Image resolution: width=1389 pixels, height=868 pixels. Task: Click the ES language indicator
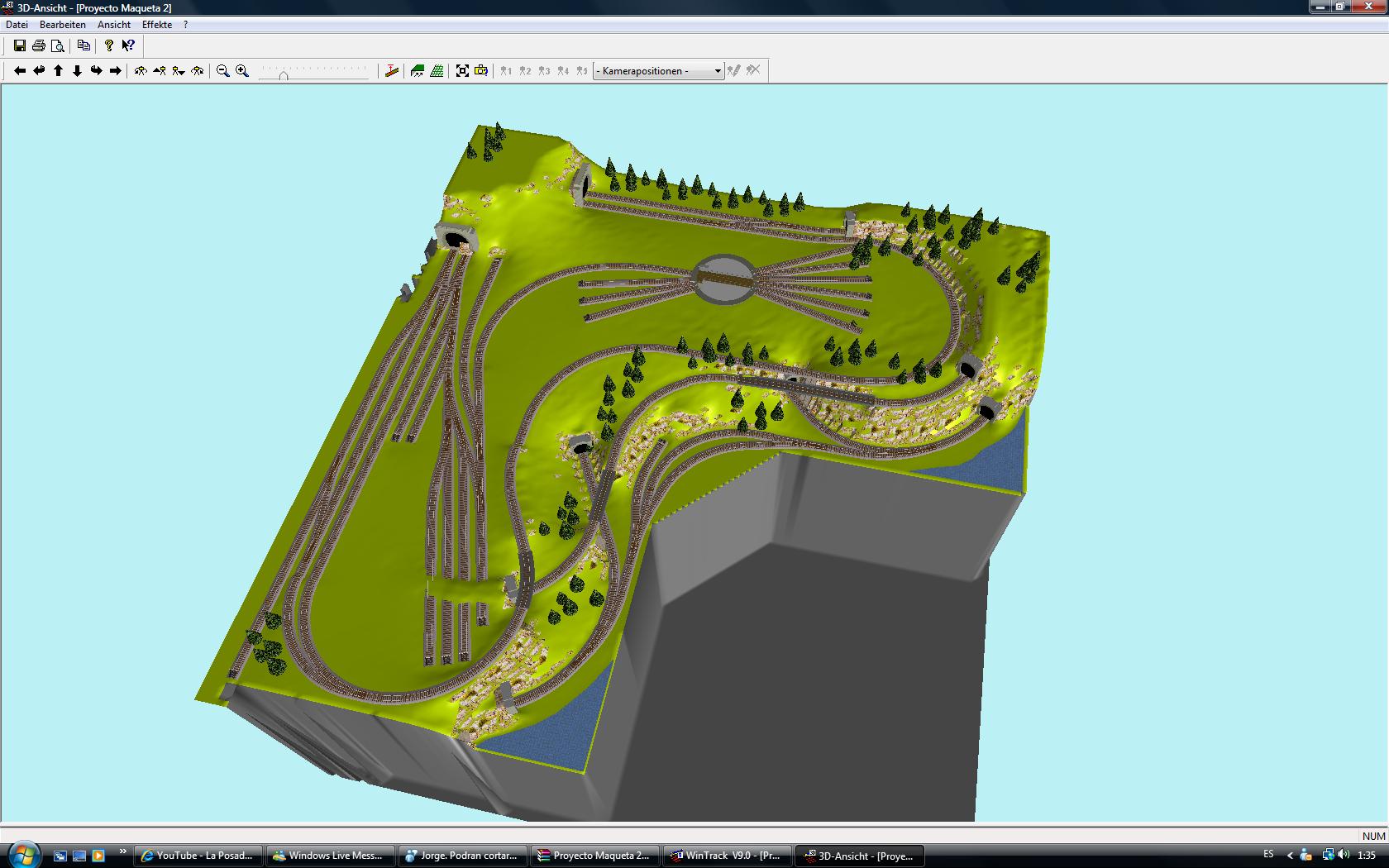click(x=1269, y=855)
